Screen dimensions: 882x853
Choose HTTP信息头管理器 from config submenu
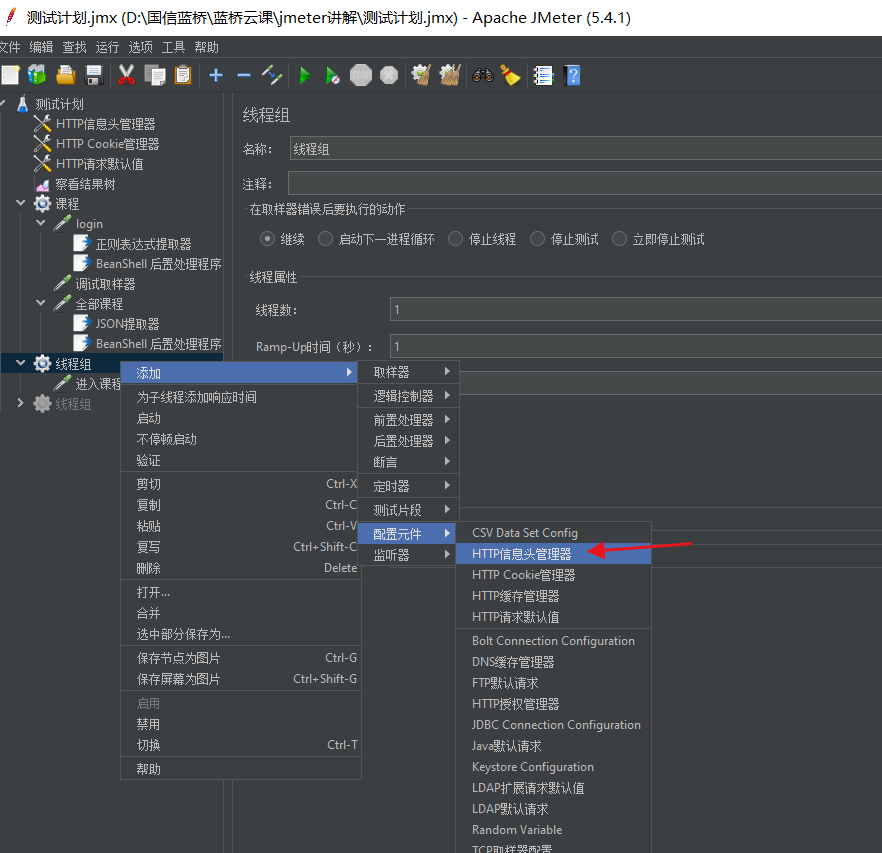point(554,554)
